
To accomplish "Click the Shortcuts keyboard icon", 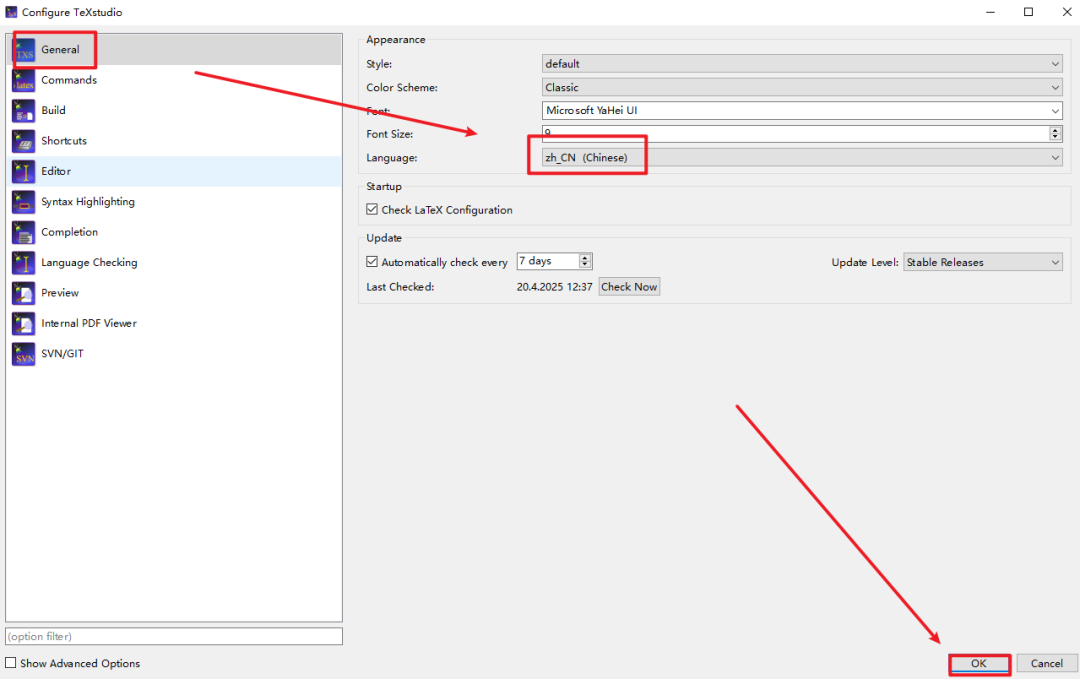I will click(24, 141).
